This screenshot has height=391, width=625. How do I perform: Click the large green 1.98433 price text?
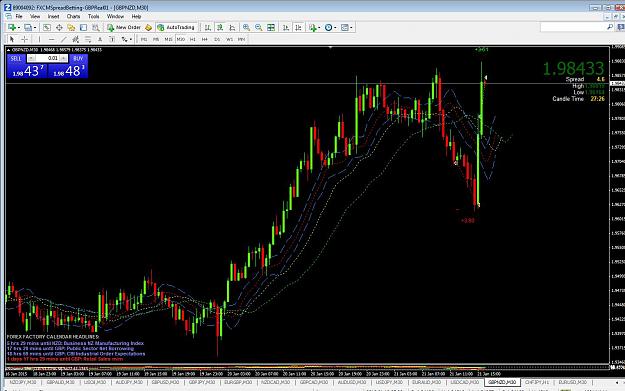click(573, 69)
